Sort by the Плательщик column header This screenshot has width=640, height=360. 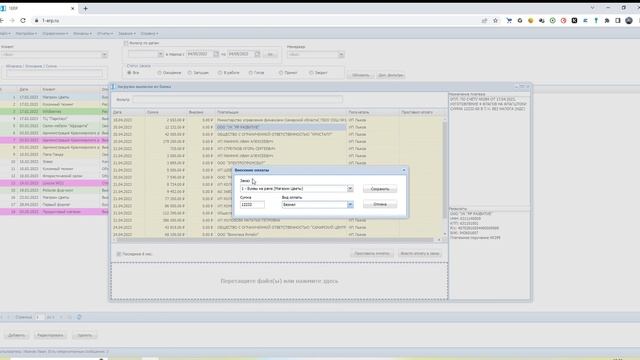point(281,112)
